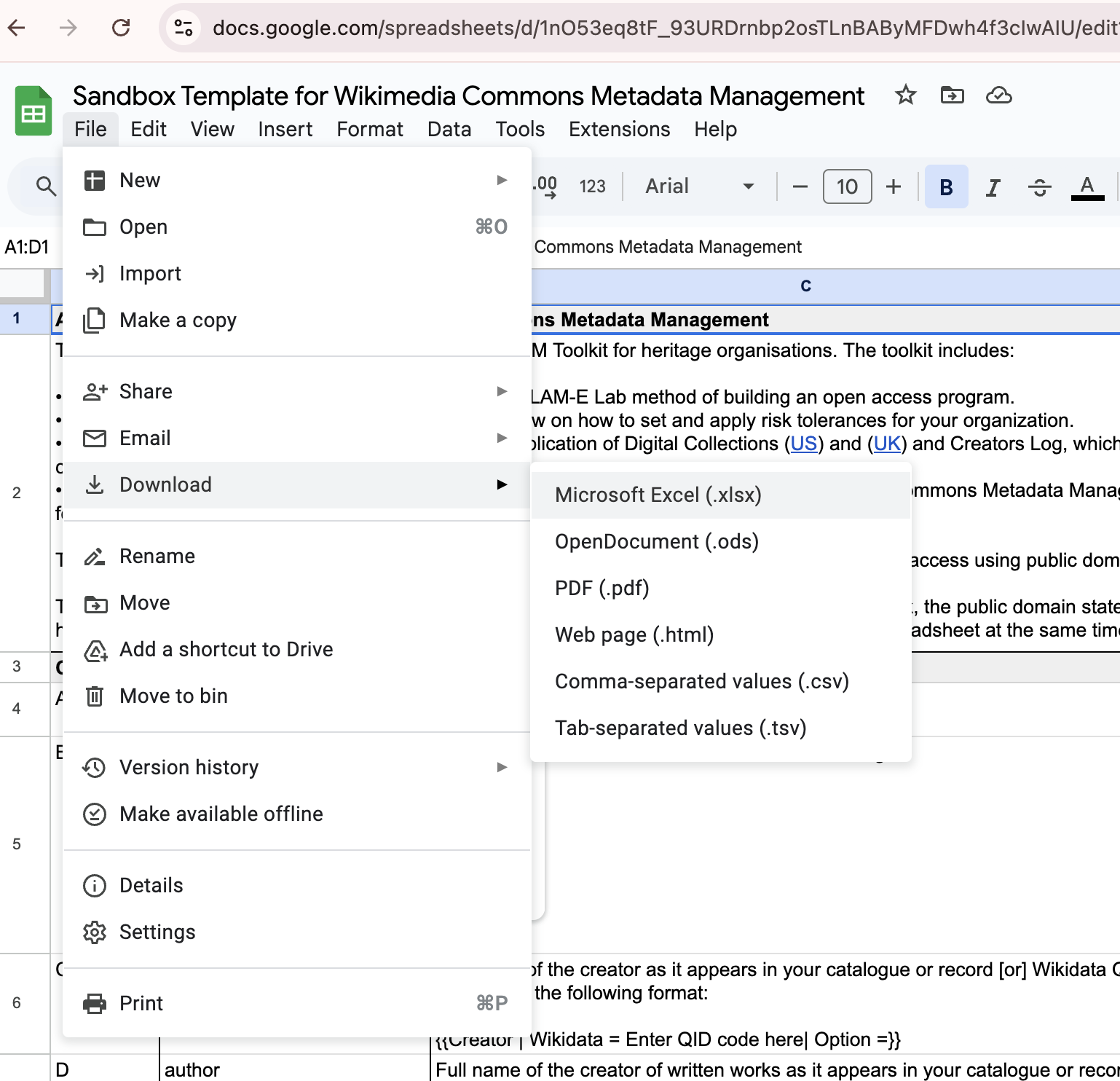Screen dimensions: 1120x1081
Task: Increase decimal places button
Action: coord(545,186)
